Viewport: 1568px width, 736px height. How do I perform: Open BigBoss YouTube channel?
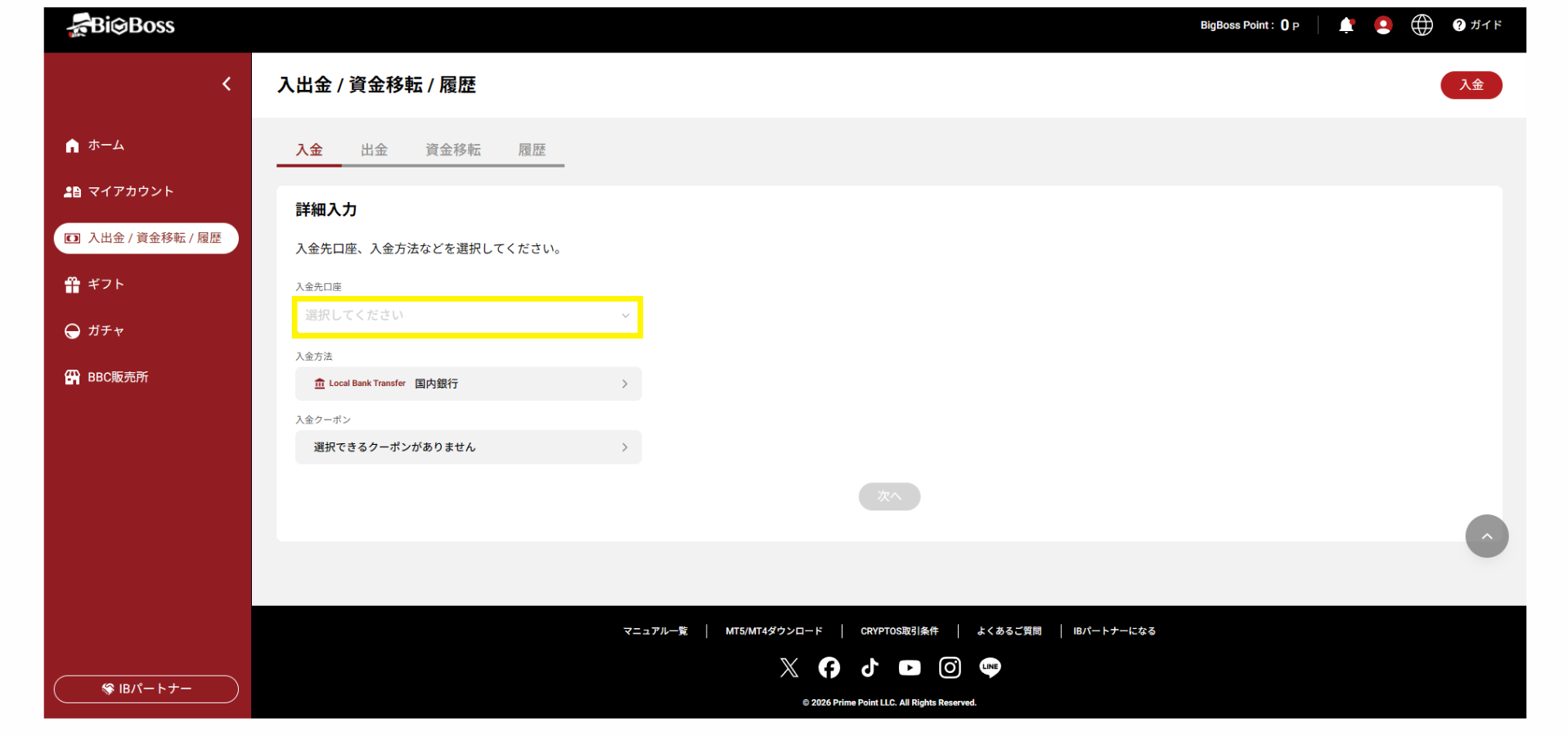[909, 667]
